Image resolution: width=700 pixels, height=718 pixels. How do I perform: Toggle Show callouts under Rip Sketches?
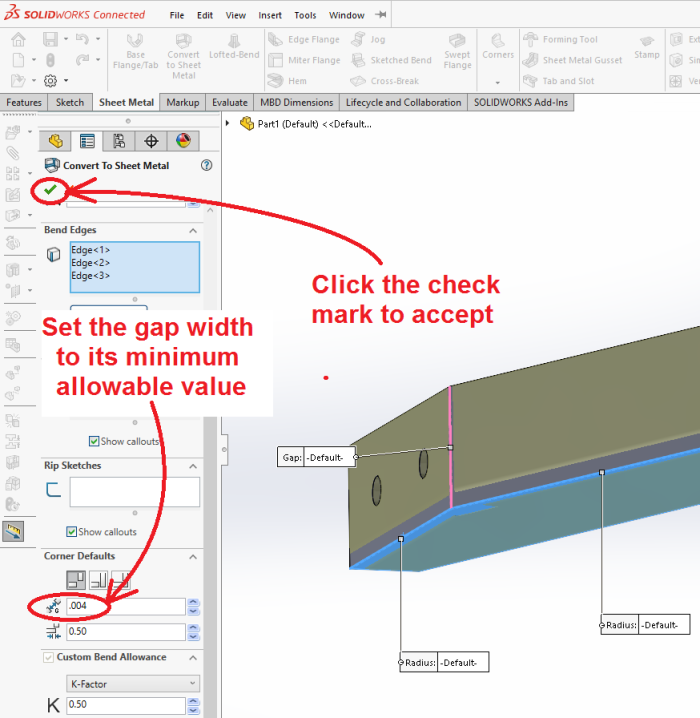pos(72,532)
